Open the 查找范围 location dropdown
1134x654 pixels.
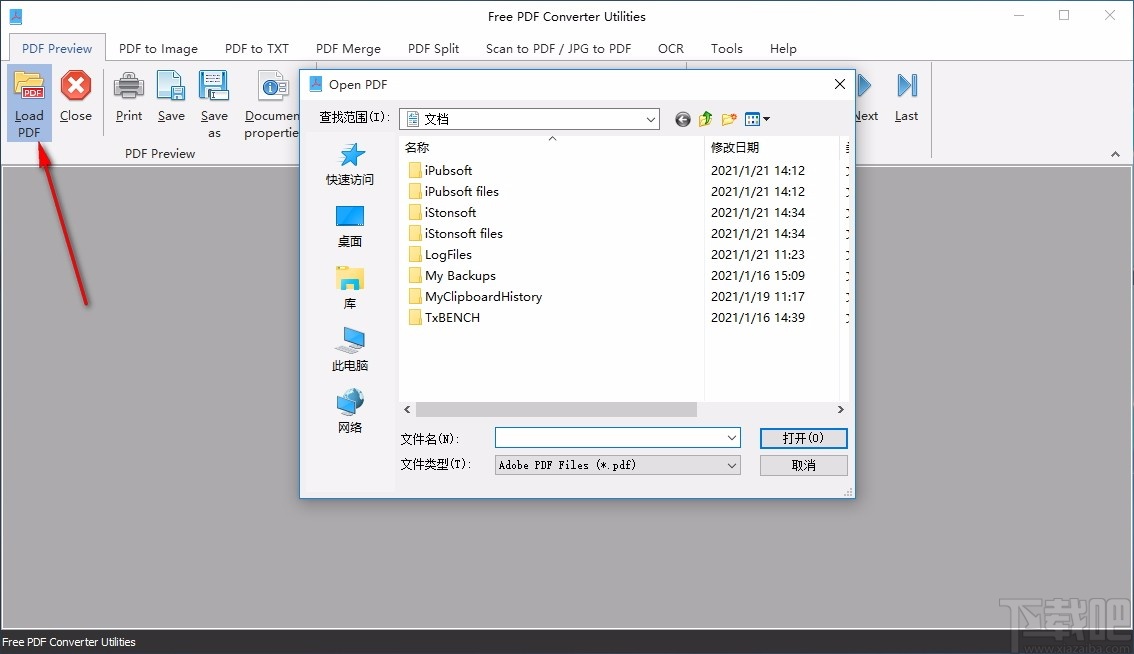652,118
